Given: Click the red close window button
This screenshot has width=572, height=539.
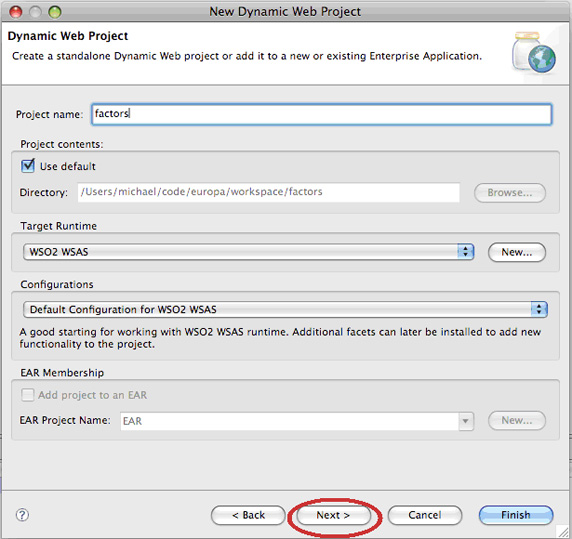Looking at the screenshot, I should click(x=16, y=12).
